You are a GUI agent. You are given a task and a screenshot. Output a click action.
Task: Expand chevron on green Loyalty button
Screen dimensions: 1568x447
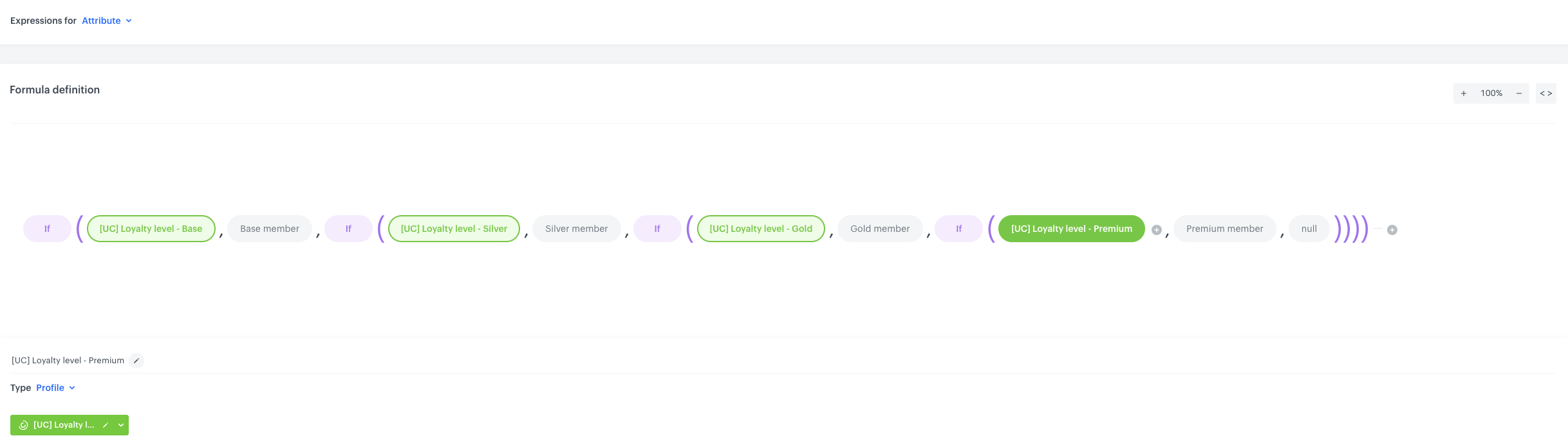121,425
